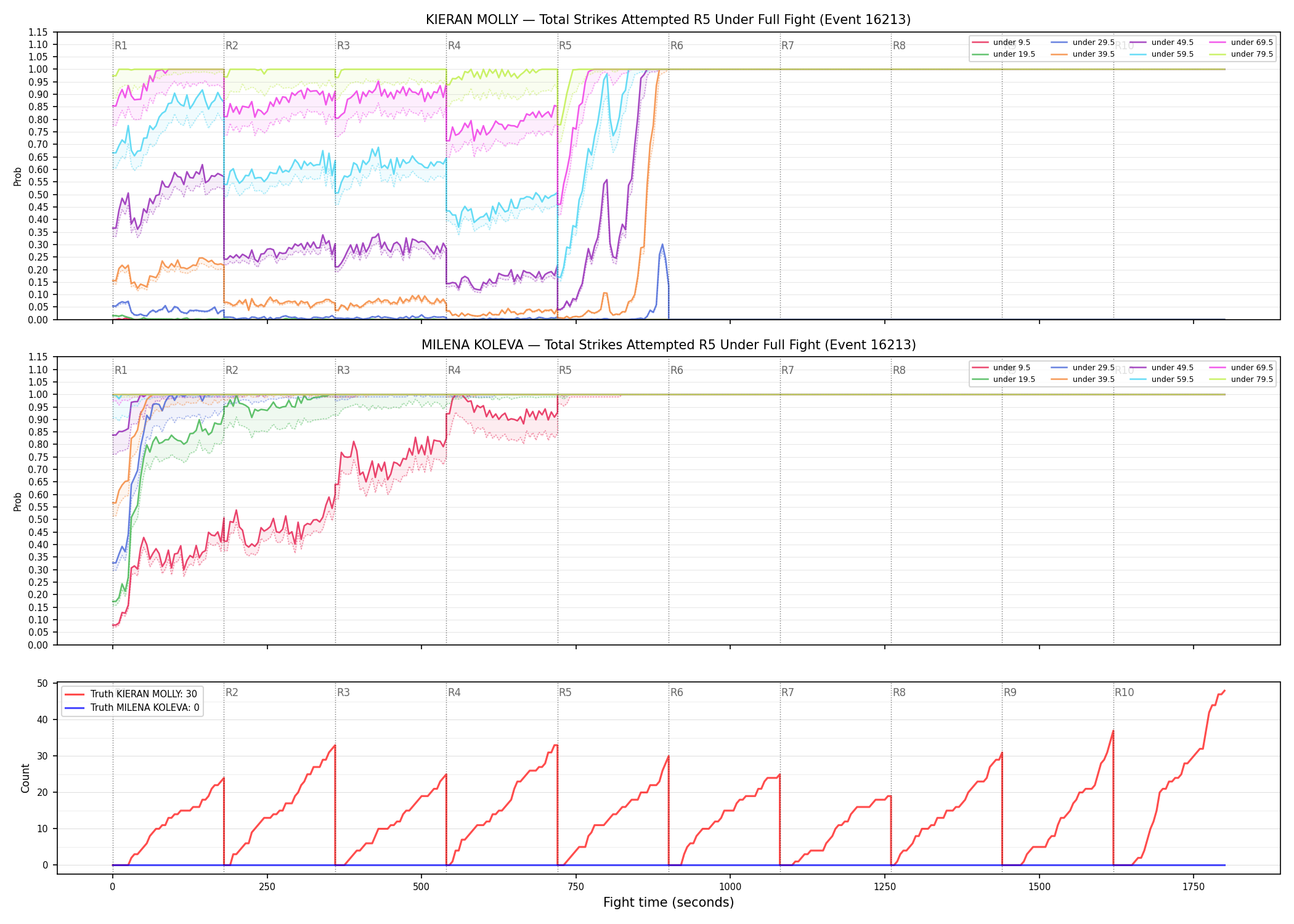Click the 'Count' y-axis label

[x=25, y=778]
